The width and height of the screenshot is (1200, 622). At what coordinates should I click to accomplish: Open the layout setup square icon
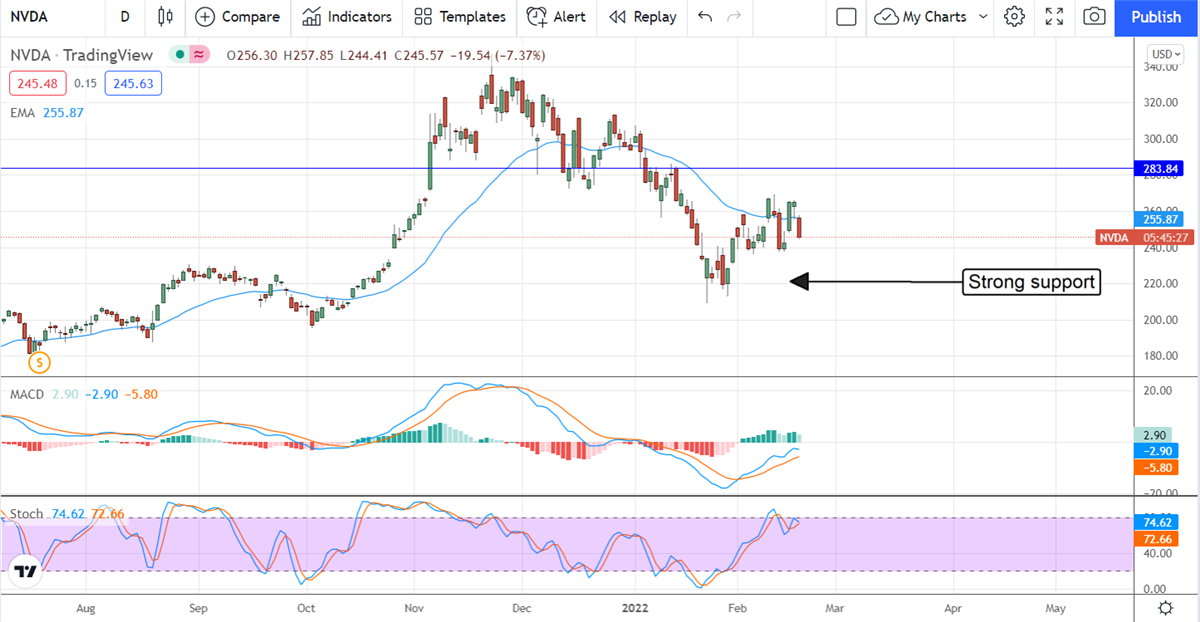846,17
